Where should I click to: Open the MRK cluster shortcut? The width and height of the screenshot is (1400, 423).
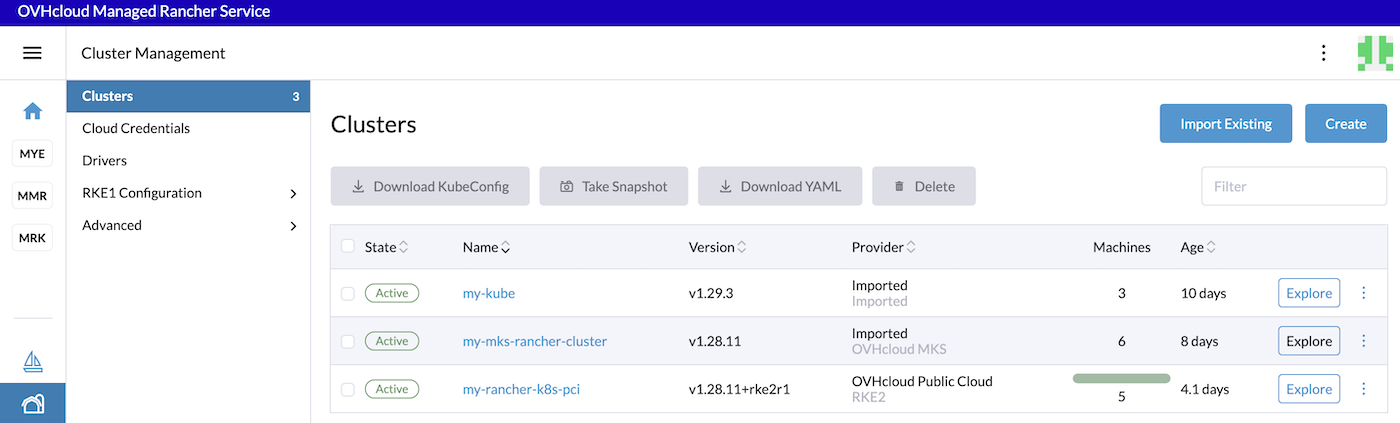click(32, 238)
